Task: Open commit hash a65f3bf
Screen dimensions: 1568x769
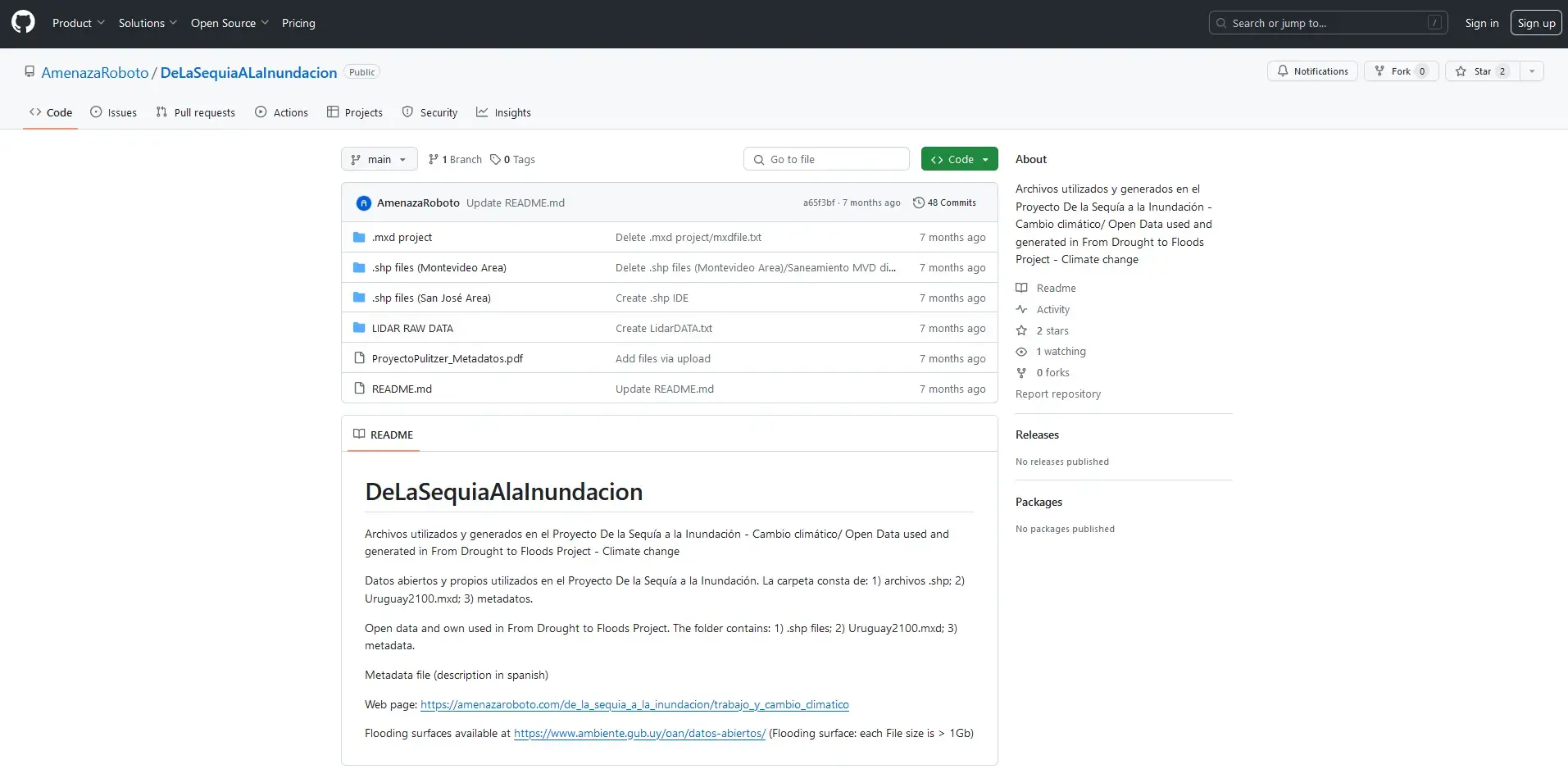Action: (x=819, y=202)
